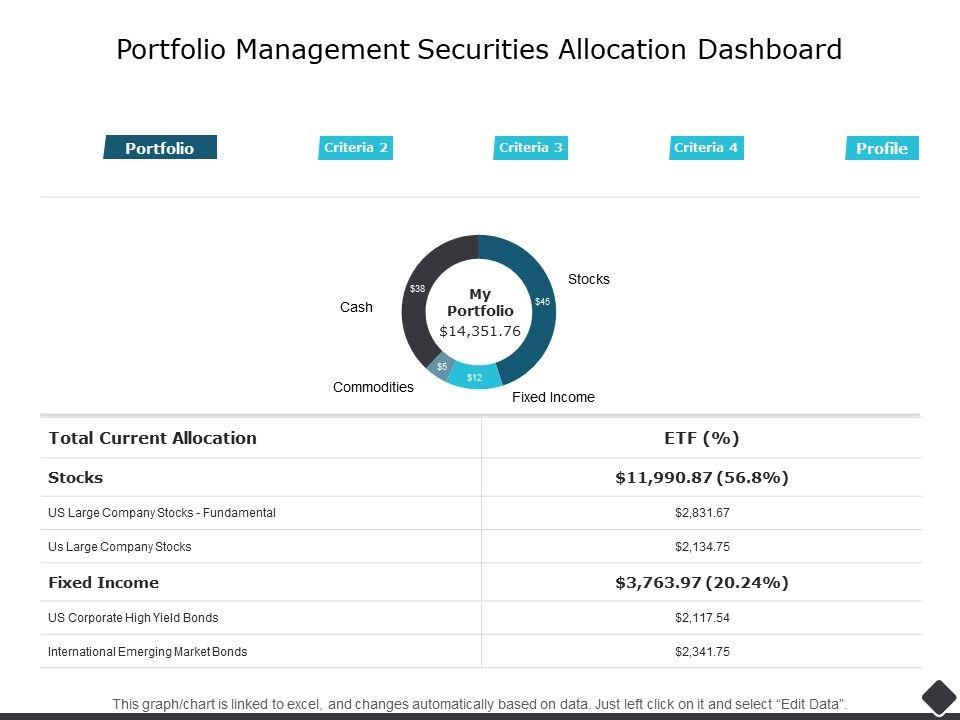Screen dimensions: 960x720
Task: Select the $38 Cash donut segment
Action: pos(418,290)
